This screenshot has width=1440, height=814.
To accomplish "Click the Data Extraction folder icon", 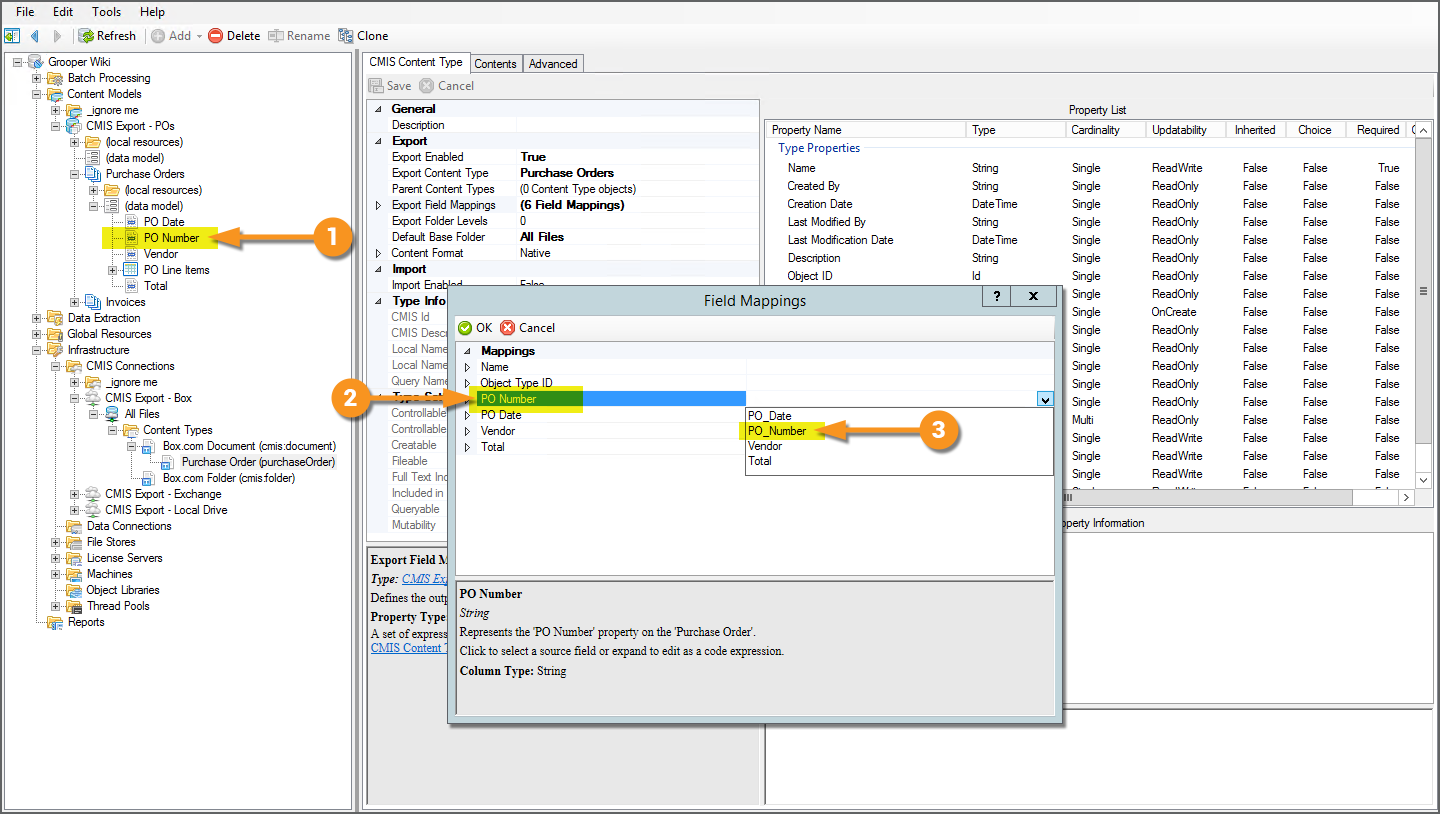I will [x=55, y=318].
